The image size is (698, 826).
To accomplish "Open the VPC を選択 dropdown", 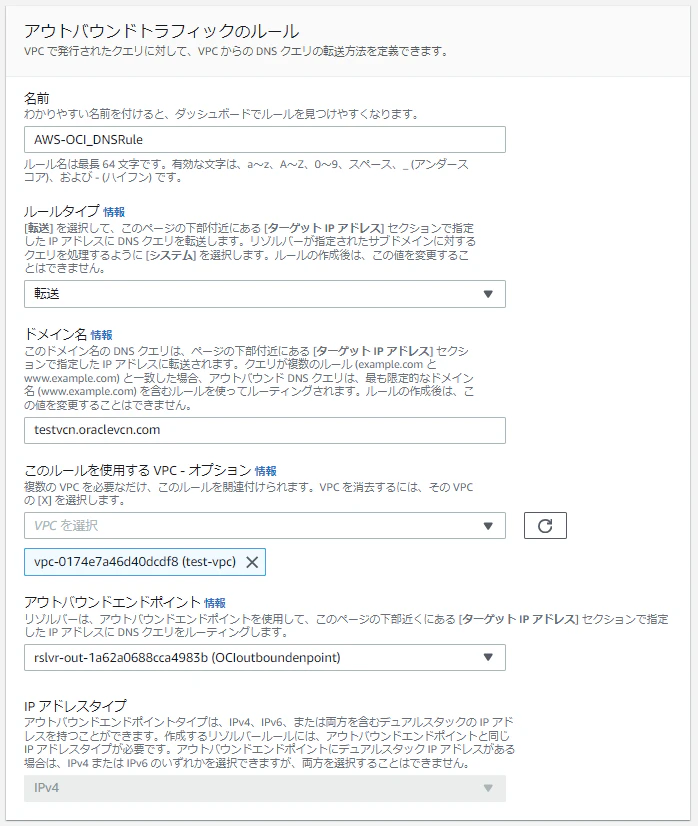I will 264,525.
